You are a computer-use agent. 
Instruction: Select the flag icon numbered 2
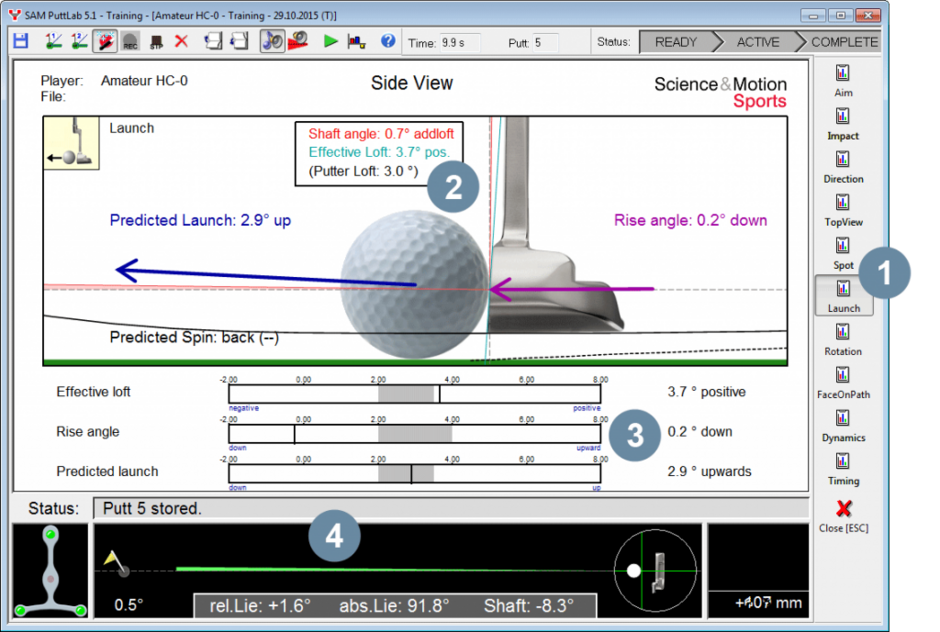tap(79, 41)
